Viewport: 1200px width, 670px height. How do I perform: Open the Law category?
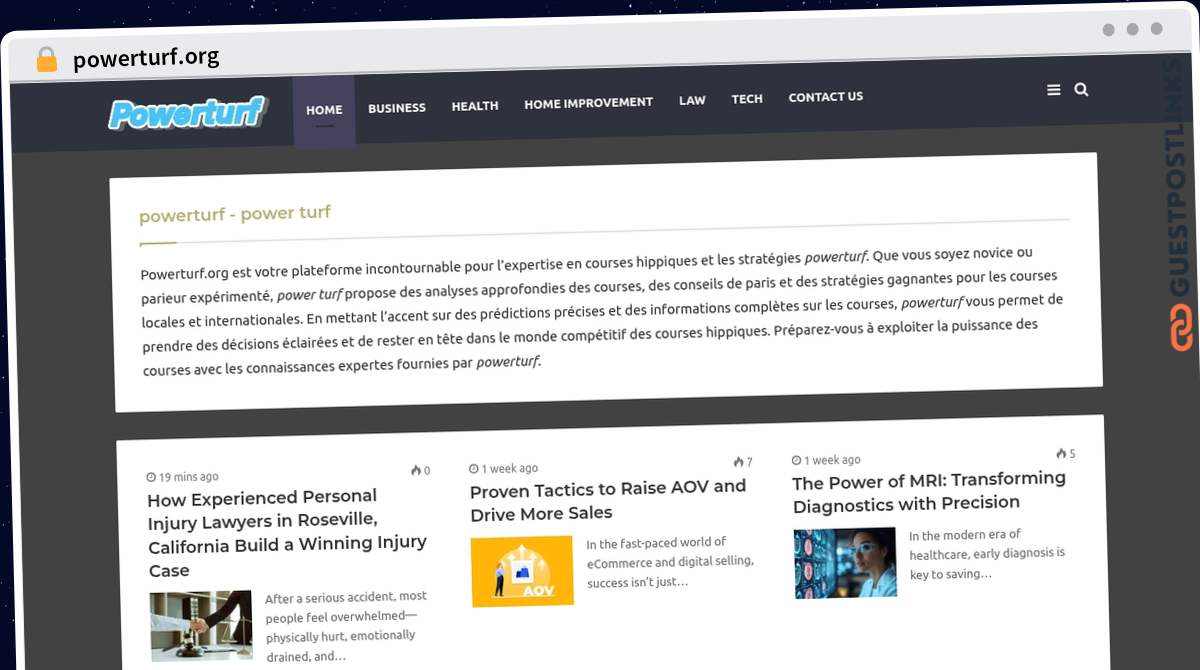tap(692, 101)
